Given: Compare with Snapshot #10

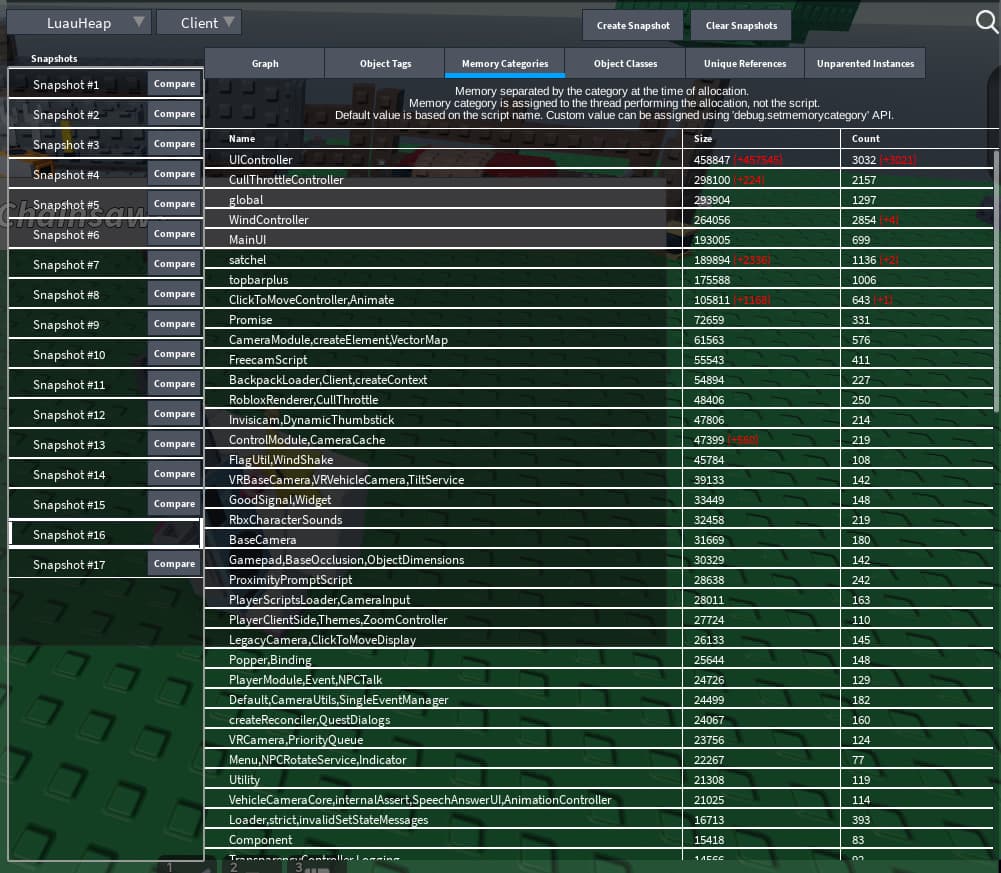Looking at the screenshot, I should (x=174, y=354).
